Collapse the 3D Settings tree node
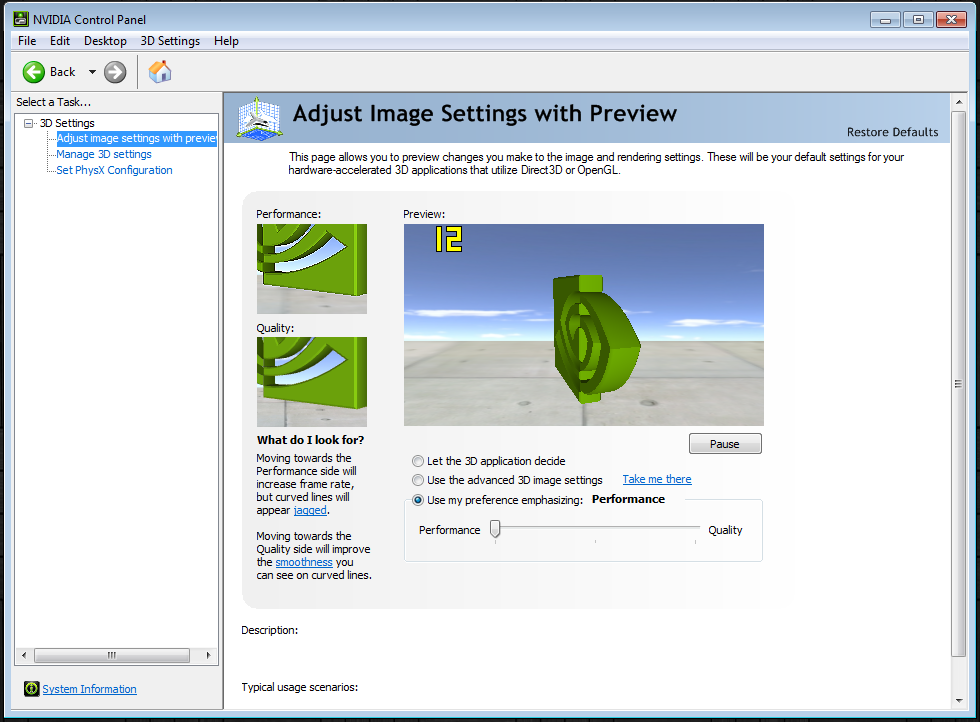The image size is (980, 722). (x=28, y=123)
